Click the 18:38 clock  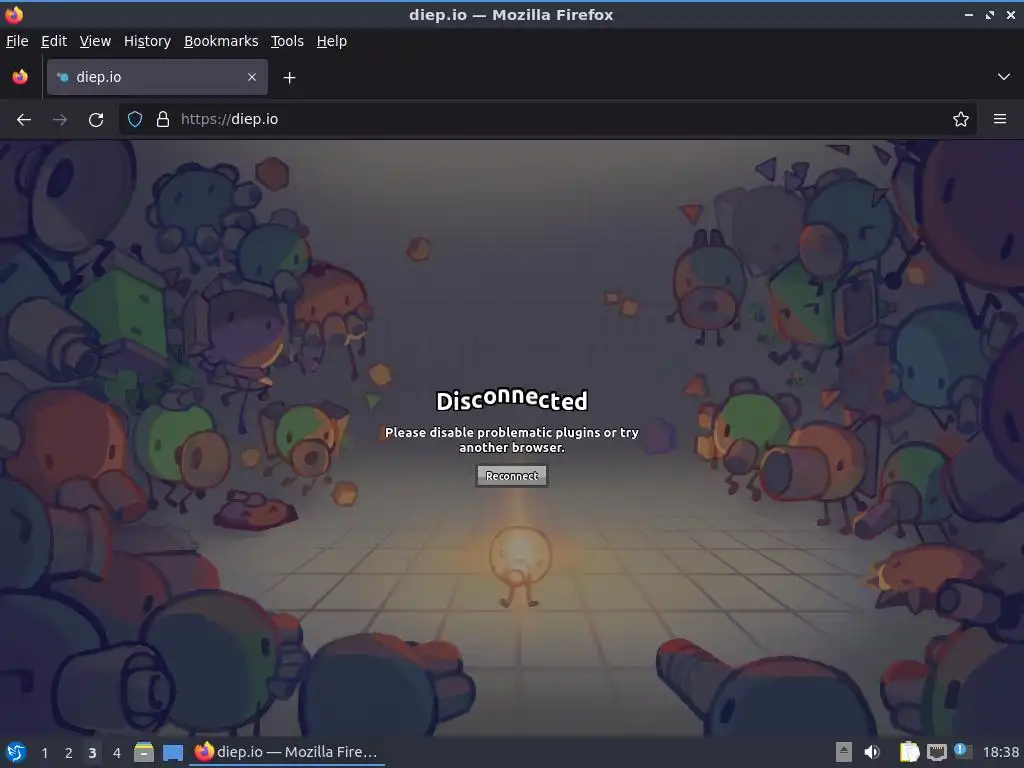1000,752
